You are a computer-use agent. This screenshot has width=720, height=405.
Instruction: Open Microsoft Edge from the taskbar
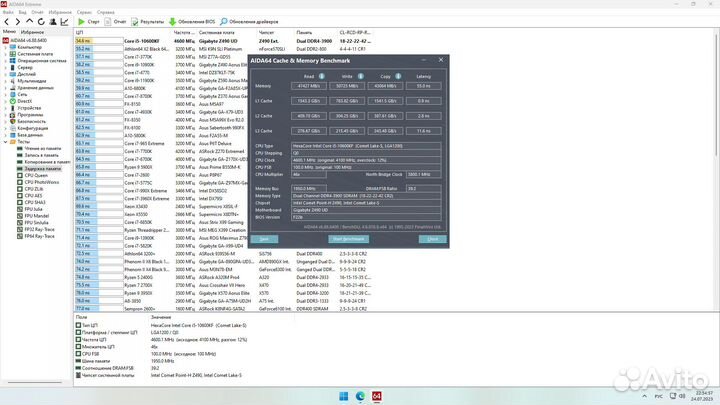(360, 396)
